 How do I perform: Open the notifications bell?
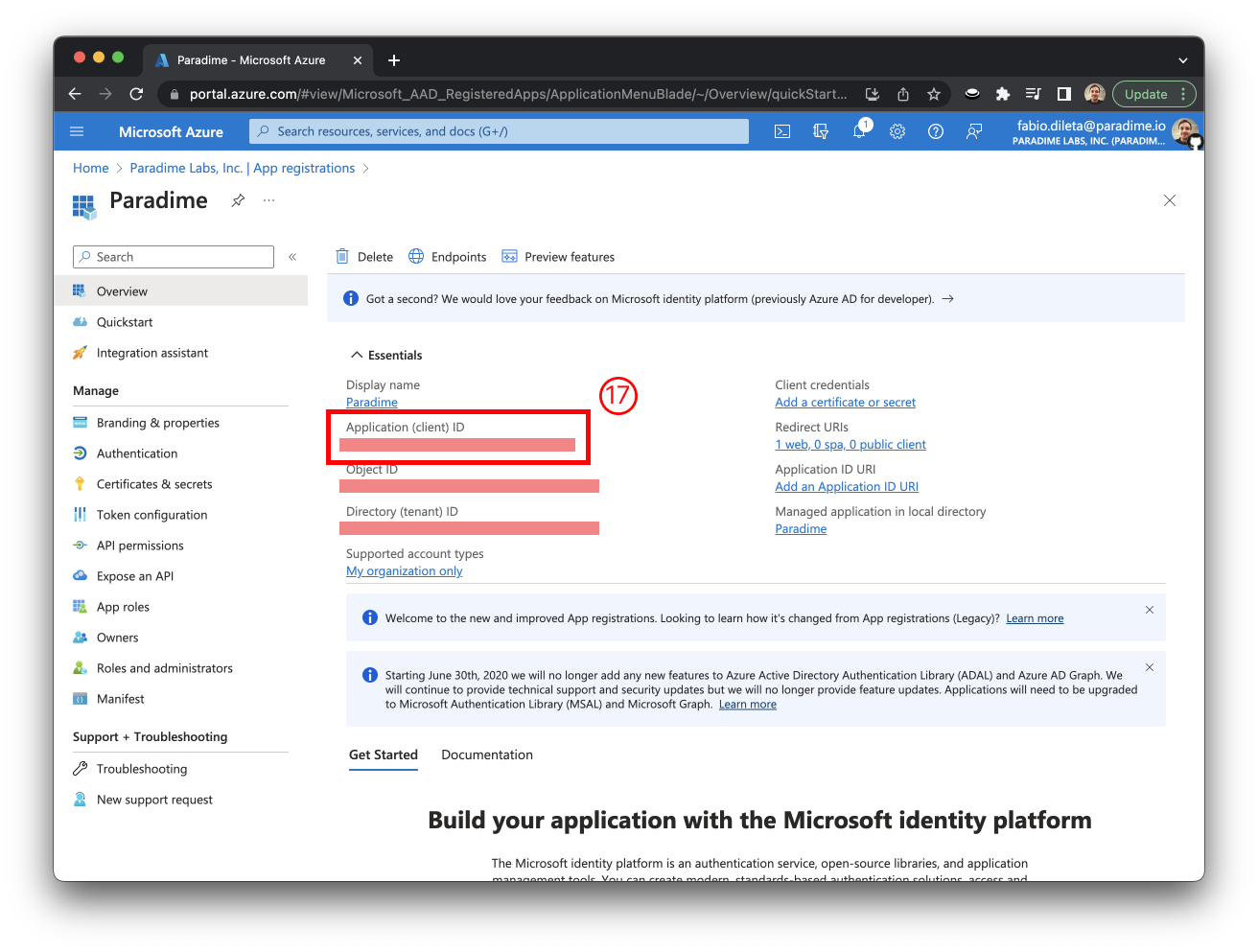click(x=859, y=131)
